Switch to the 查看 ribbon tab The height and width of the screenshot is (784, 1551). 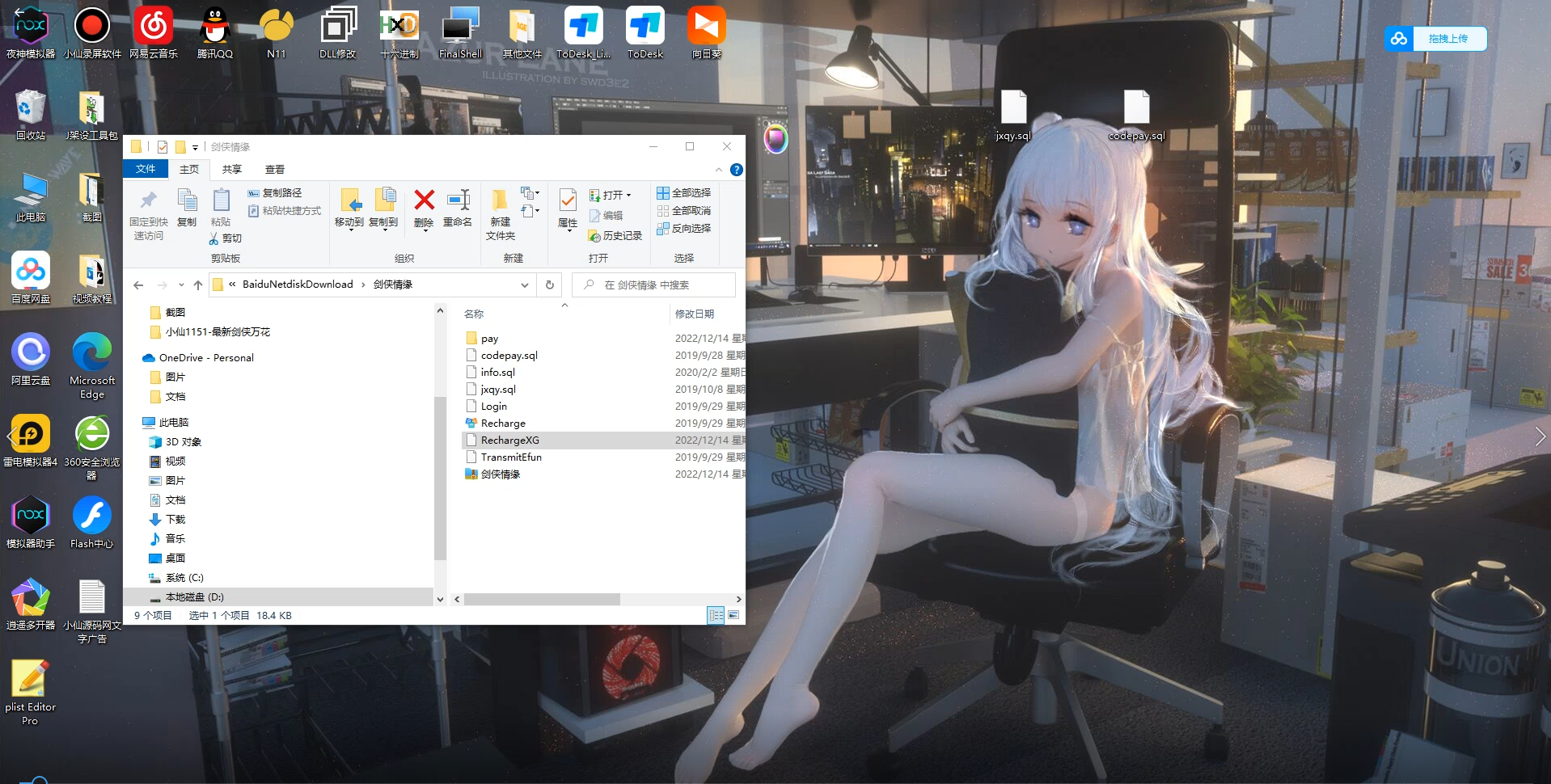(x=275, y=170)
